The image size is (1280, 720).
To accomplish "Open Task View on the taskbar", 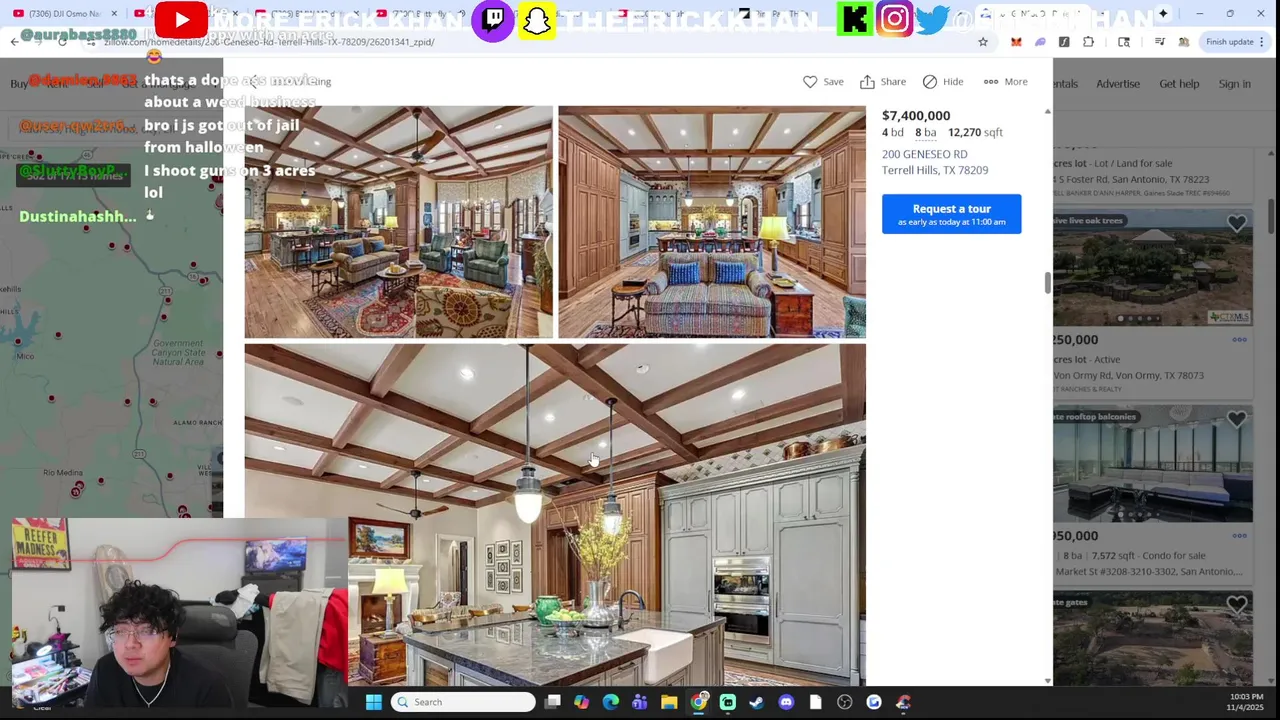I will (x=553, y=702).
